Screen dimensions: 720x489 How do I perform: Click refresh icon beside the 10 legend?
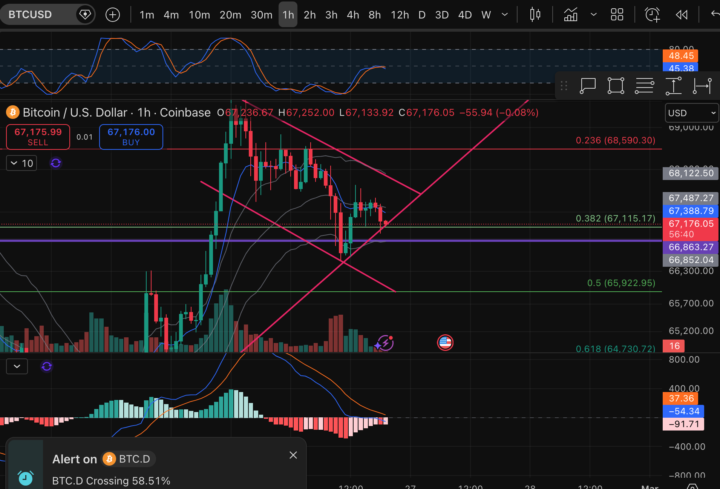click(56, 163)
